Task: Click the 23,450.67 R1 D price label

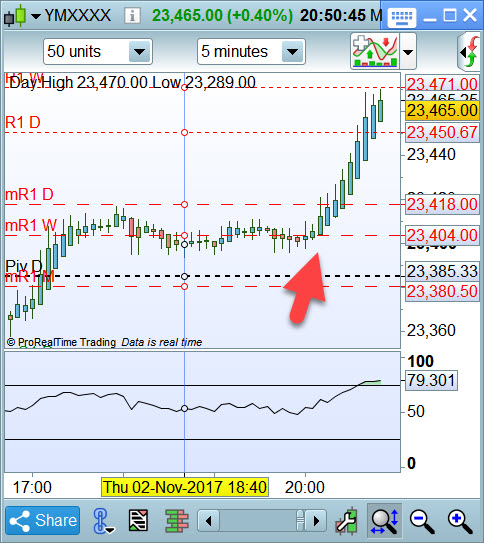Action: (442, 132)
